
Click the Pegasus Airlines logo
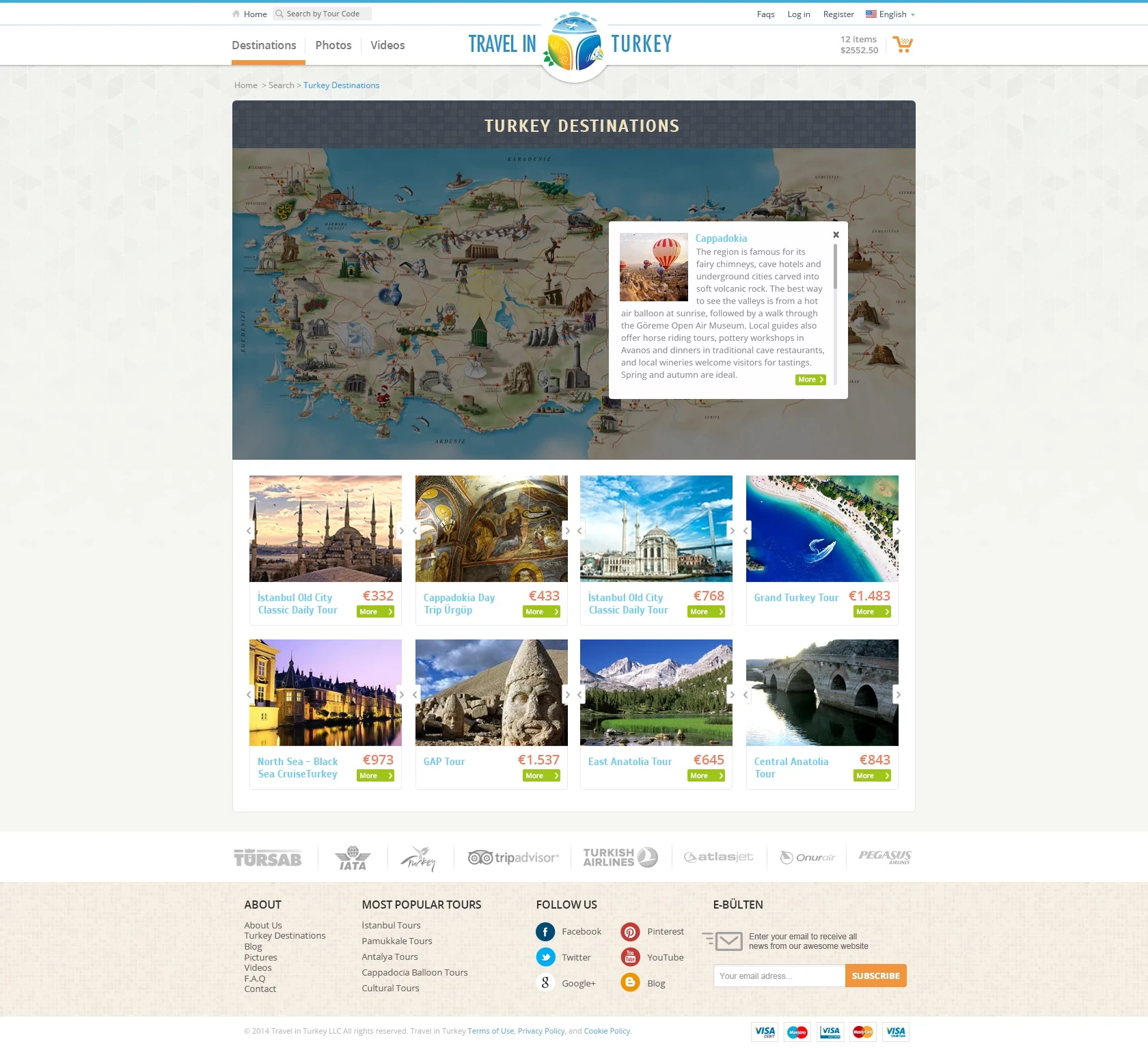point(885,857)
